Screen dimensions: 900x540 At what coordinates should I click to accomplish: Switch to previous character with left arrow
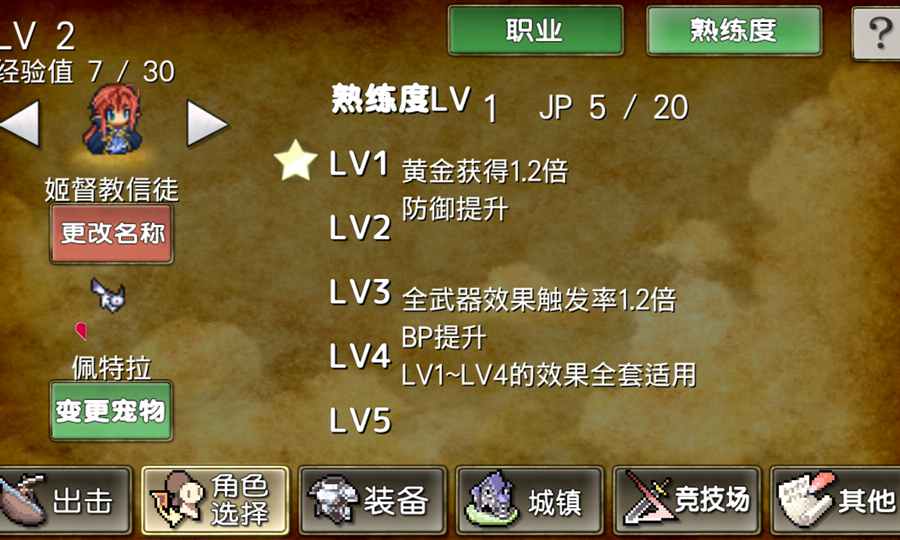pos(20,123)
